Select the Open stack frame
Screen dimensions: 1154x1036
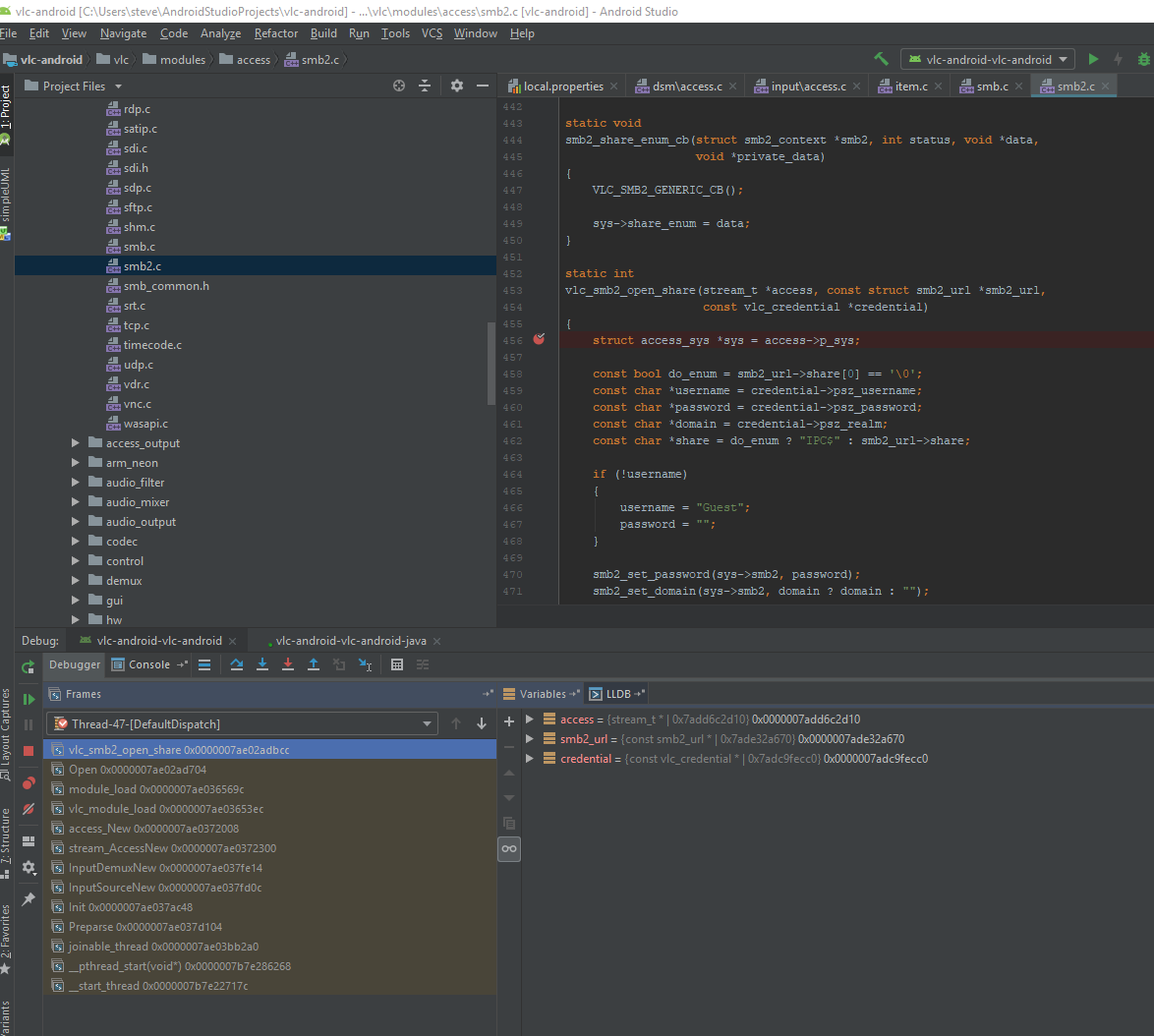pyautogui.click(x=269, y=770)
